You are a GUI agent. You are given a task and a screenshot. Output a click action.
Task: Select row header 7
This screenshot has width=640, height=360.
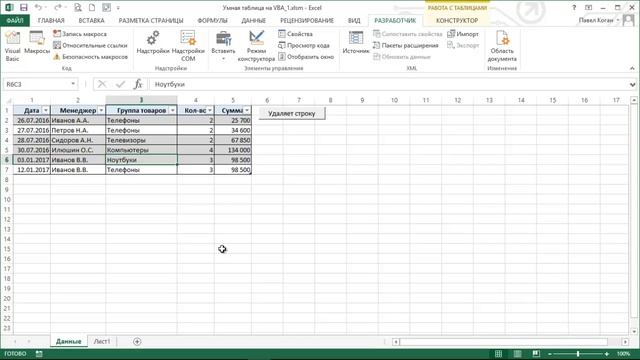click(x=7, y=170)
